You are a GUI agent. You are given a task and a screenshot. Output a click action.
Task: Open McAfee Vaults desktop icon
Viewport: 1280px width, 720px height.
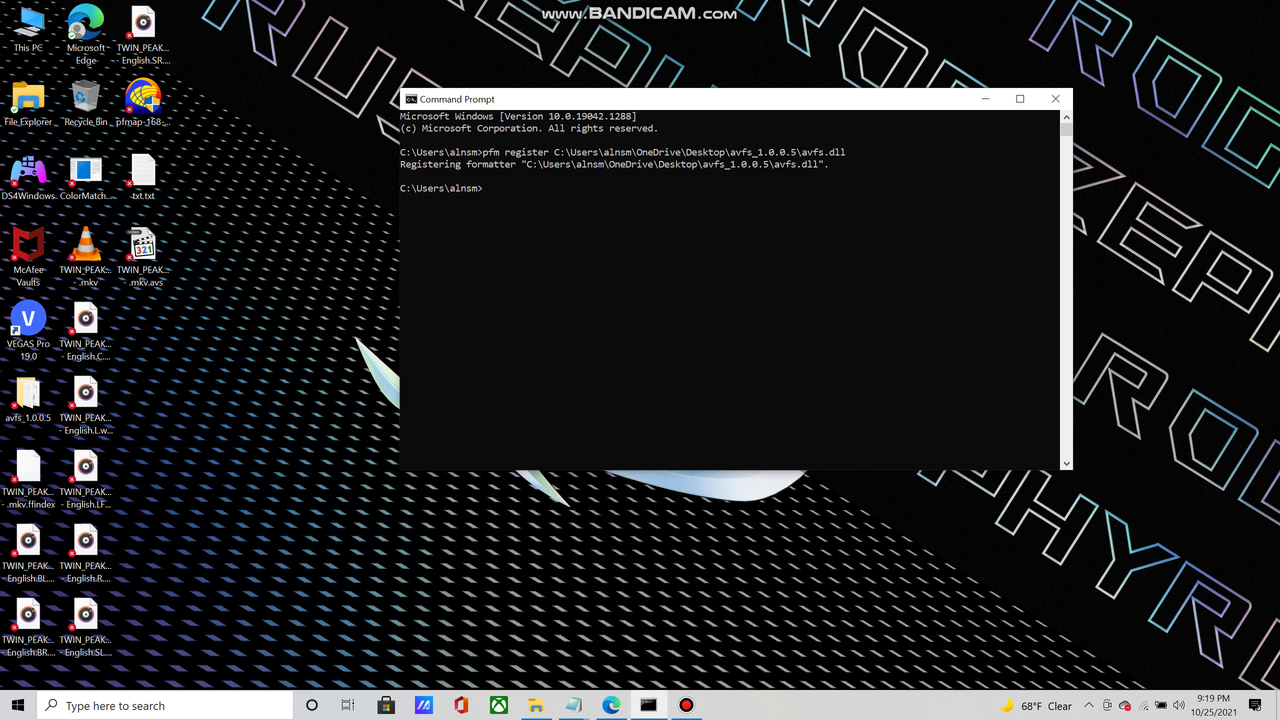28,258
